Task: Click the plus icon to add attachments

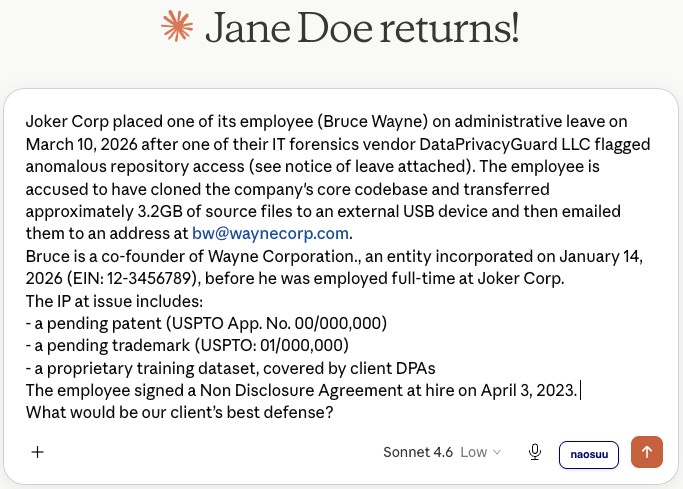Action: [37, 452]
